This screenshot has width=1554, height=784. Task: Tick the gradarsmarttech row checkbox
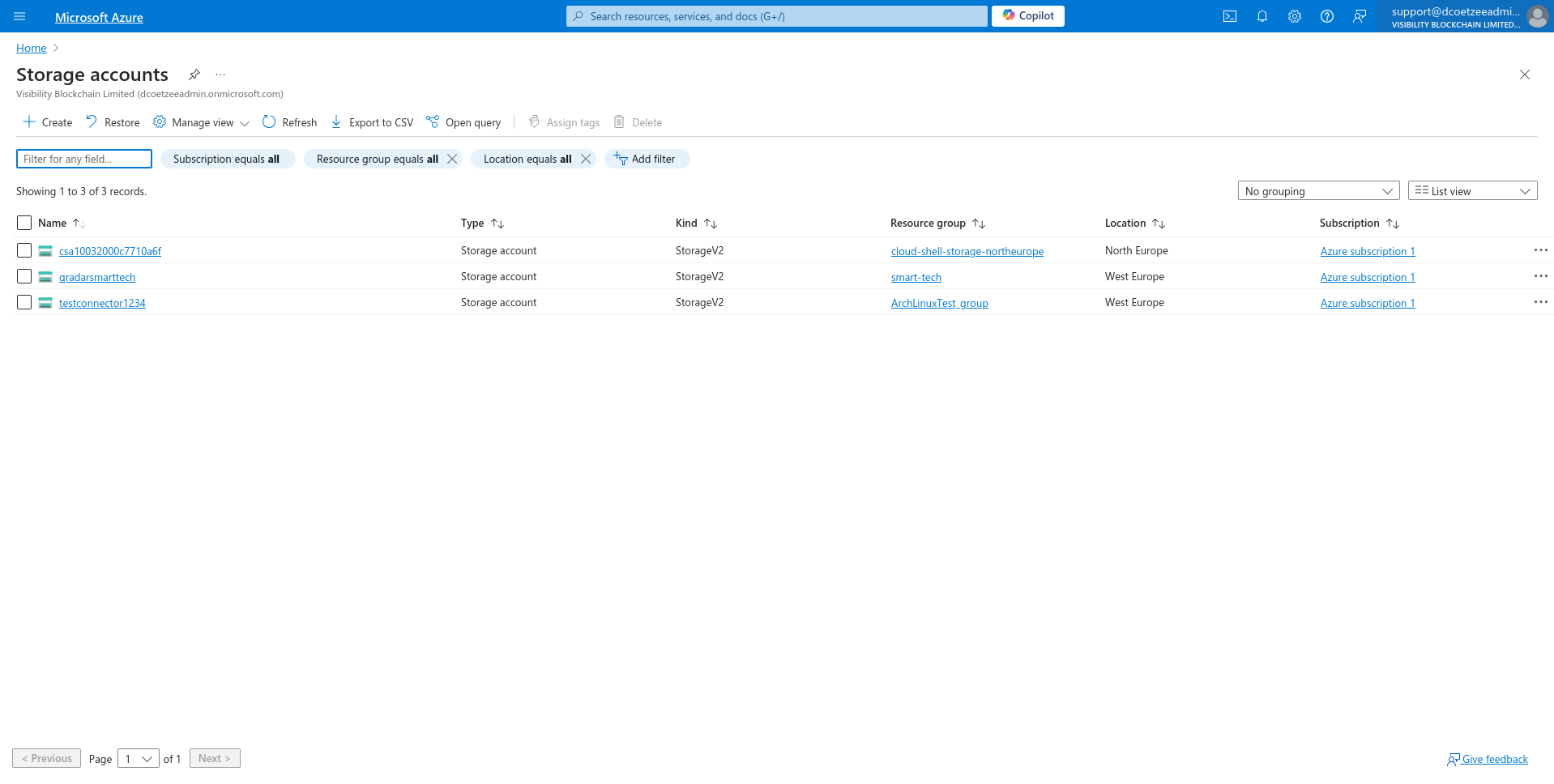point(24,276)
